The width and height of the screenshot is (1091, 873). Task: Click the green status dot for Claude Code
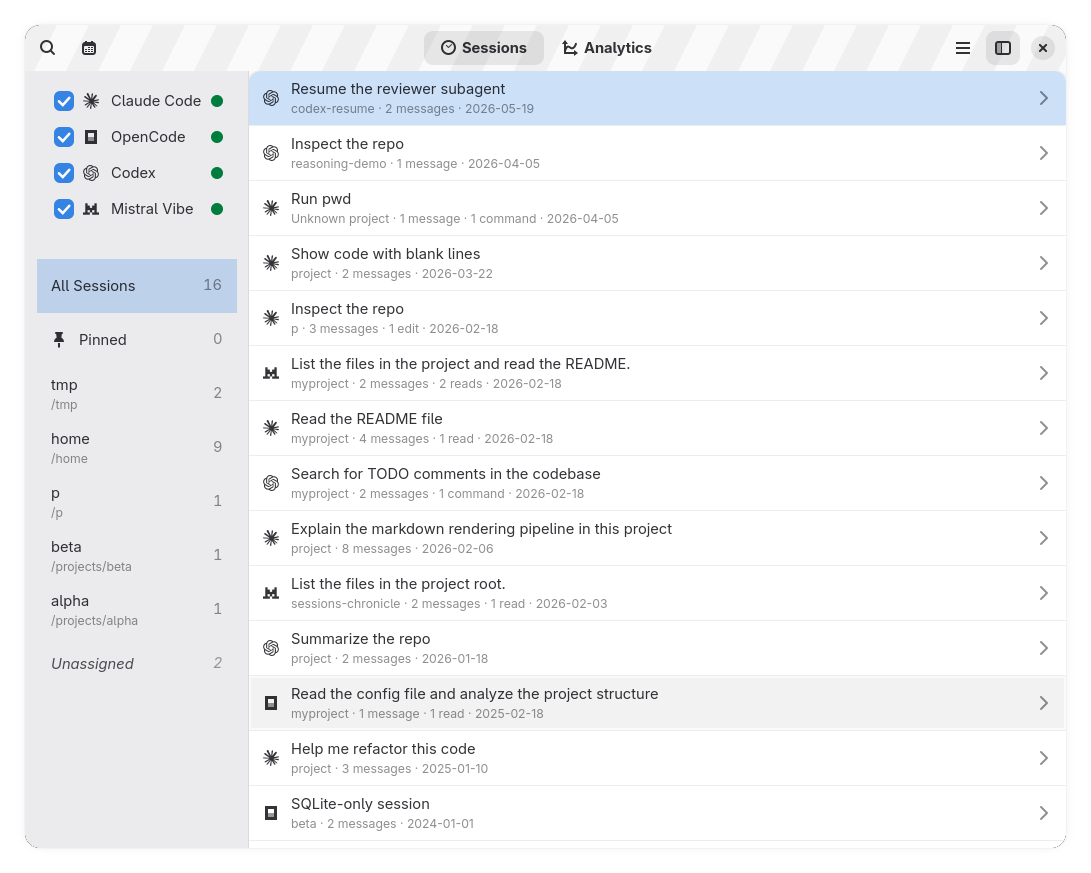(x=217, y=101)
